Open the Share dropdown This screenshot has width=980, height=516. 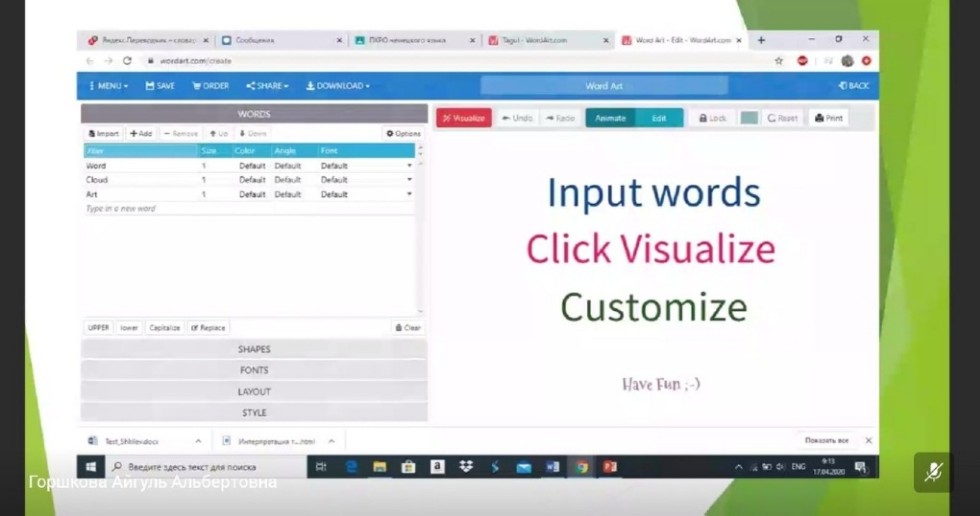tap(267, 86)
